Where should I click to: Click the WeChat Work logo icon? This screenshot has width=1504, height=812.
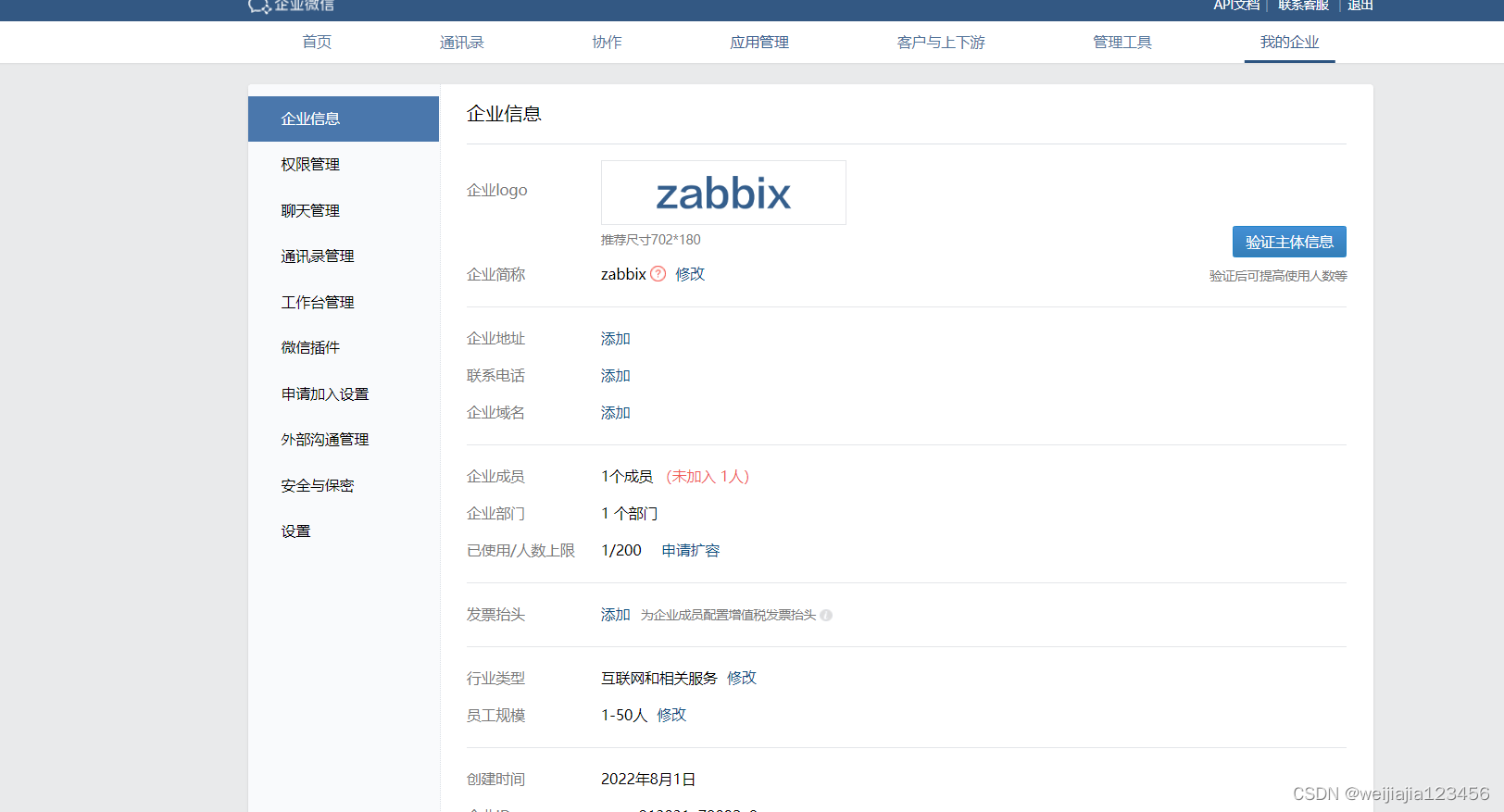pyautogui.click(x=259, y=6)
